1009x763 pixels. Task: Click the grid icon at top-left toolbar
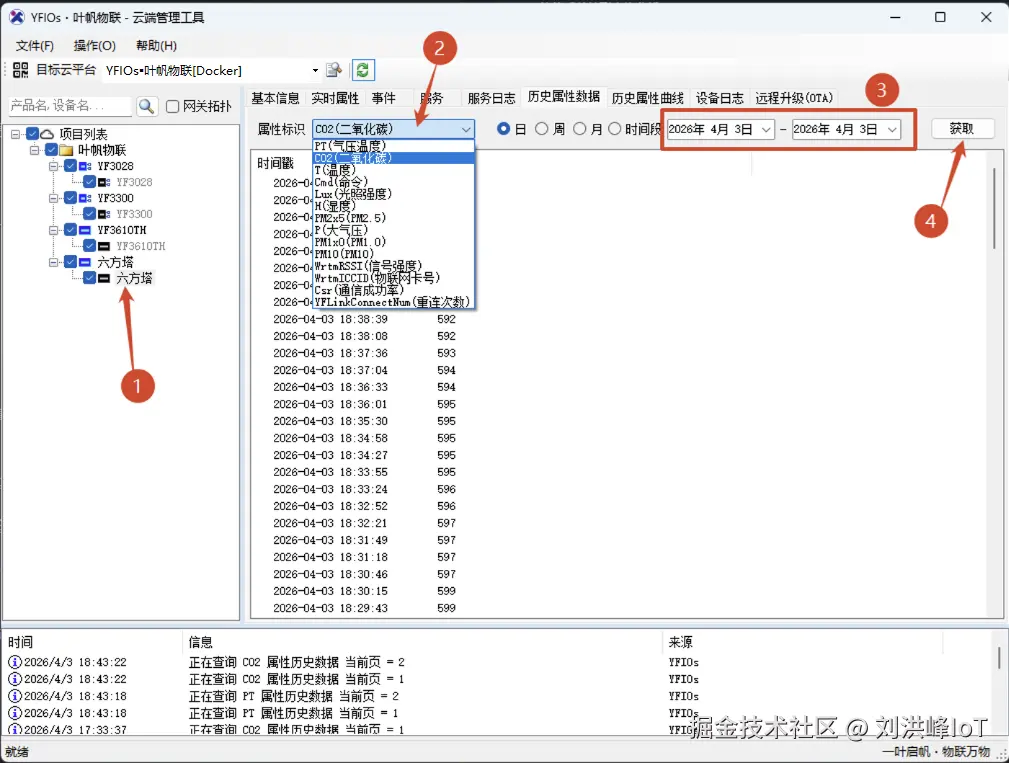[19, 71]
